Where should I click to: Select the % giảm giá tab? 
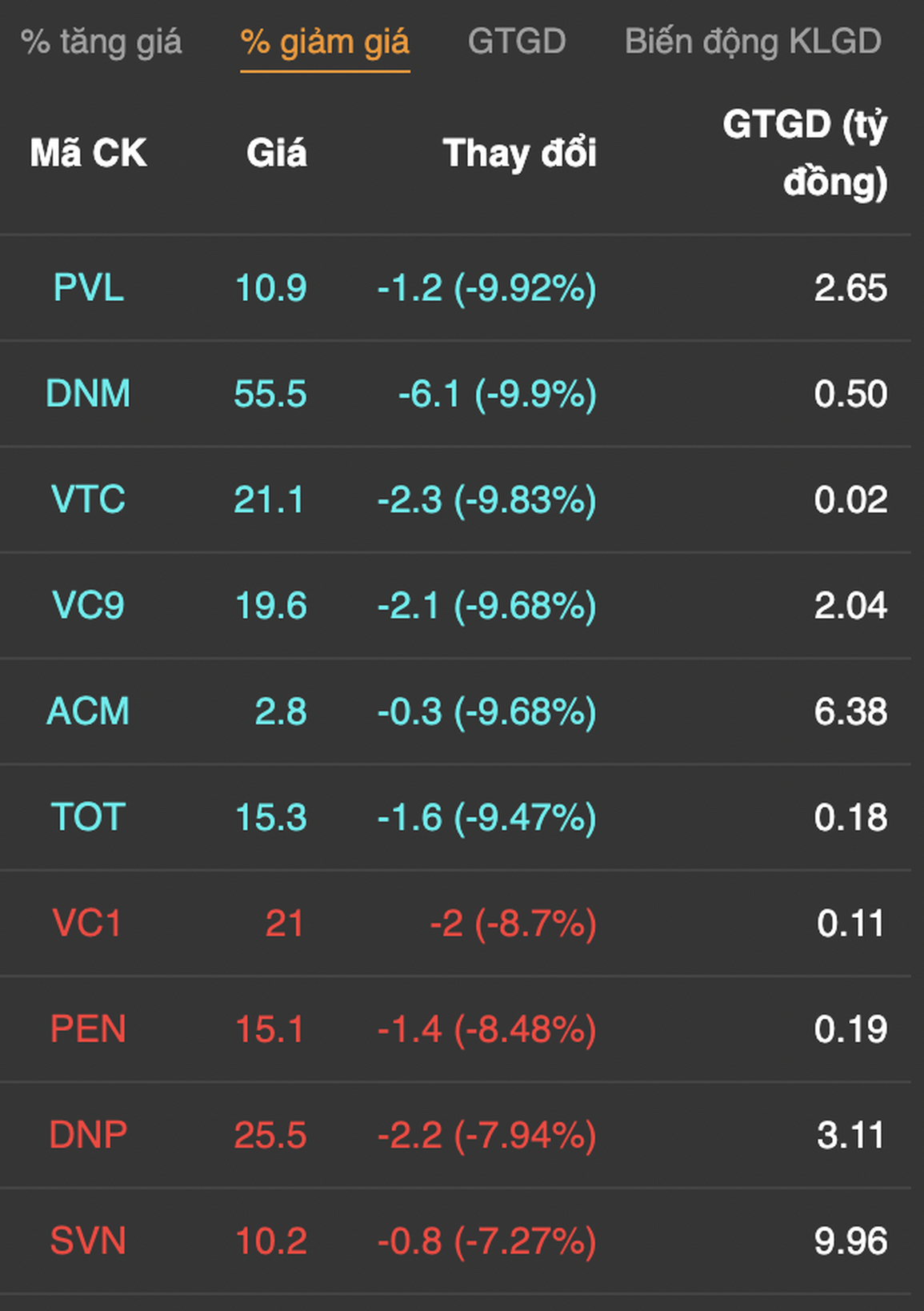click(325, 42)
